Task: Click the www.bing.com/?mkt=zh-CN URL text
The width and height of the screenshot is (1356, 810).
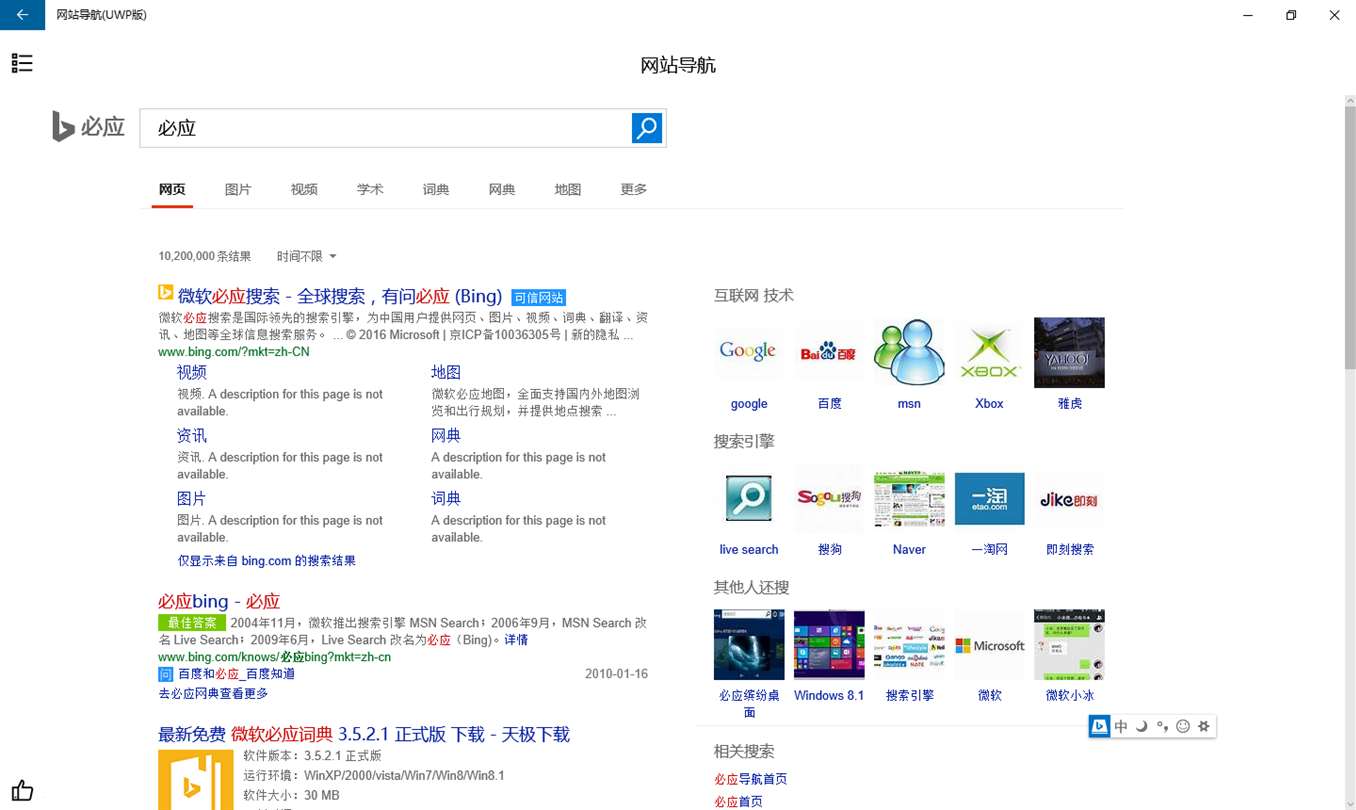Action: pyautogui.click(x=234, y=352)
